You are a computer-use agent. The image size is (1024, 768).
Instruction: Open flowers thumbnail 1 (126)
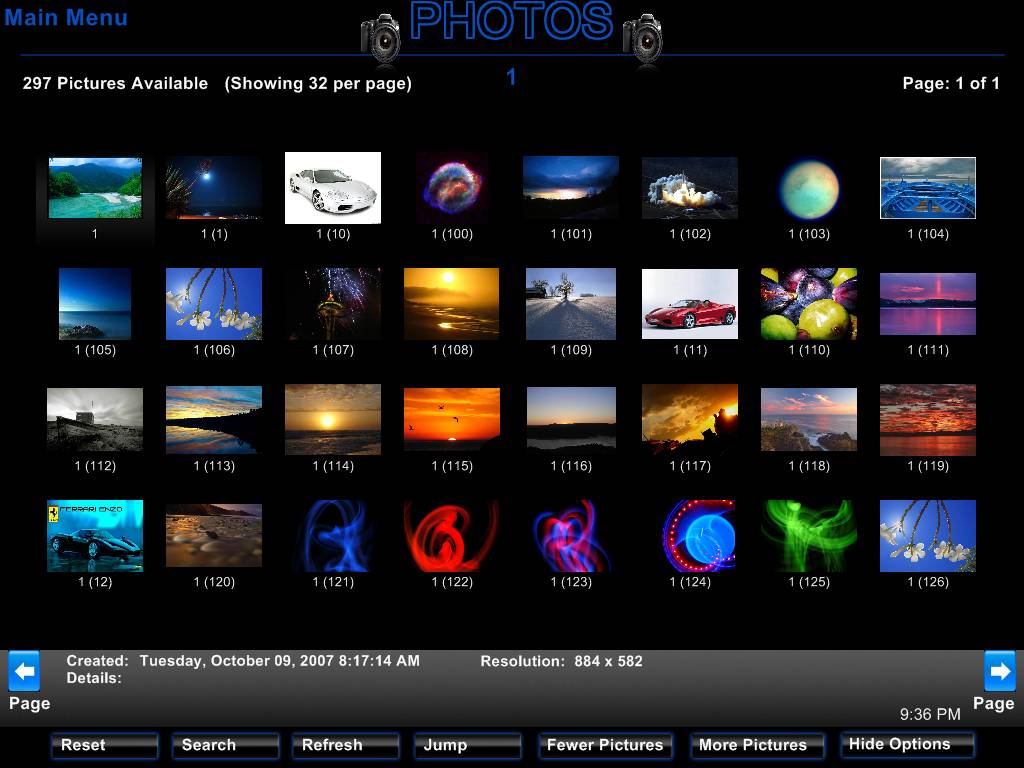[x=928, y=536]
